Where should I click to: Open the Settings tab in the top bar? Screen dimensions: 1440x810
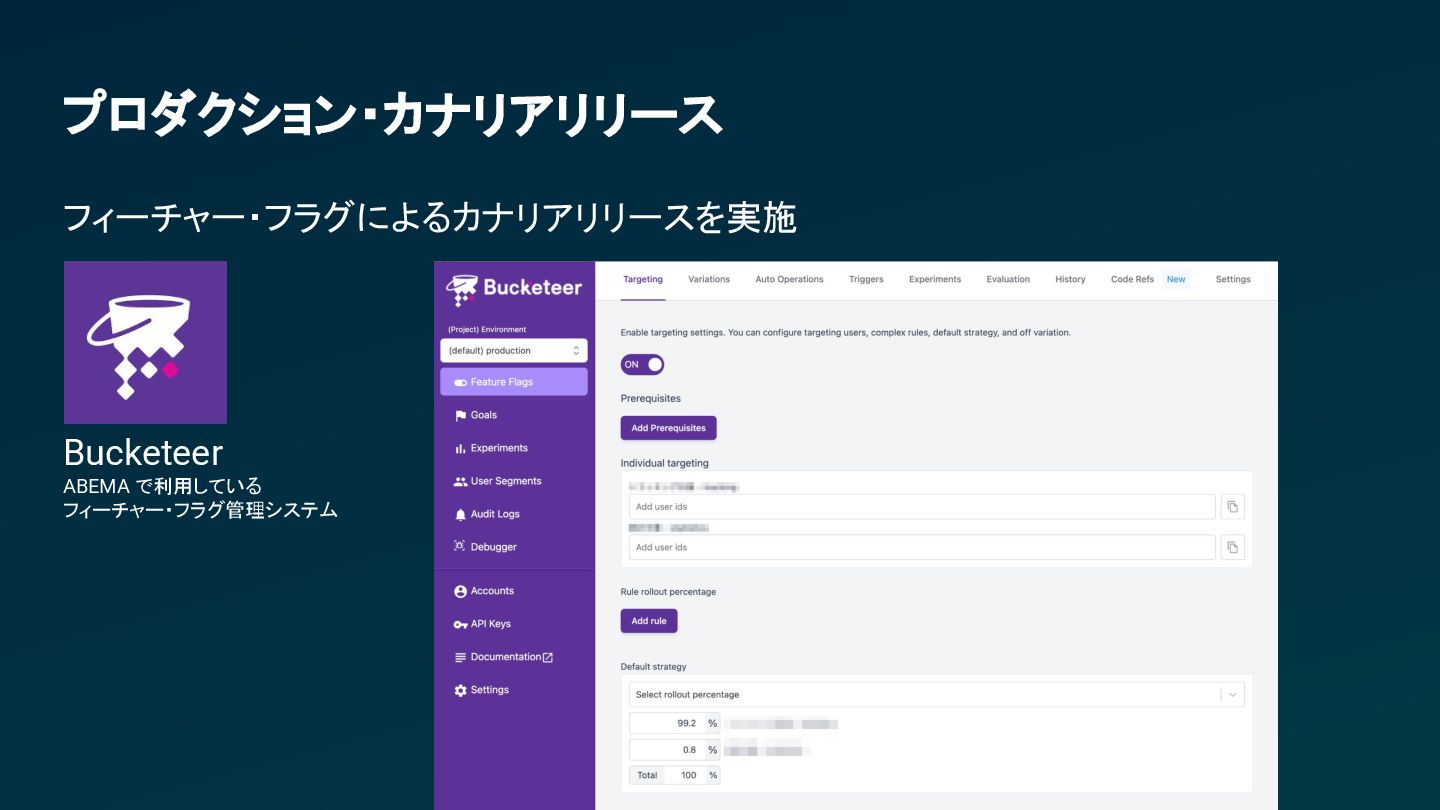[x=1233, y=279]
